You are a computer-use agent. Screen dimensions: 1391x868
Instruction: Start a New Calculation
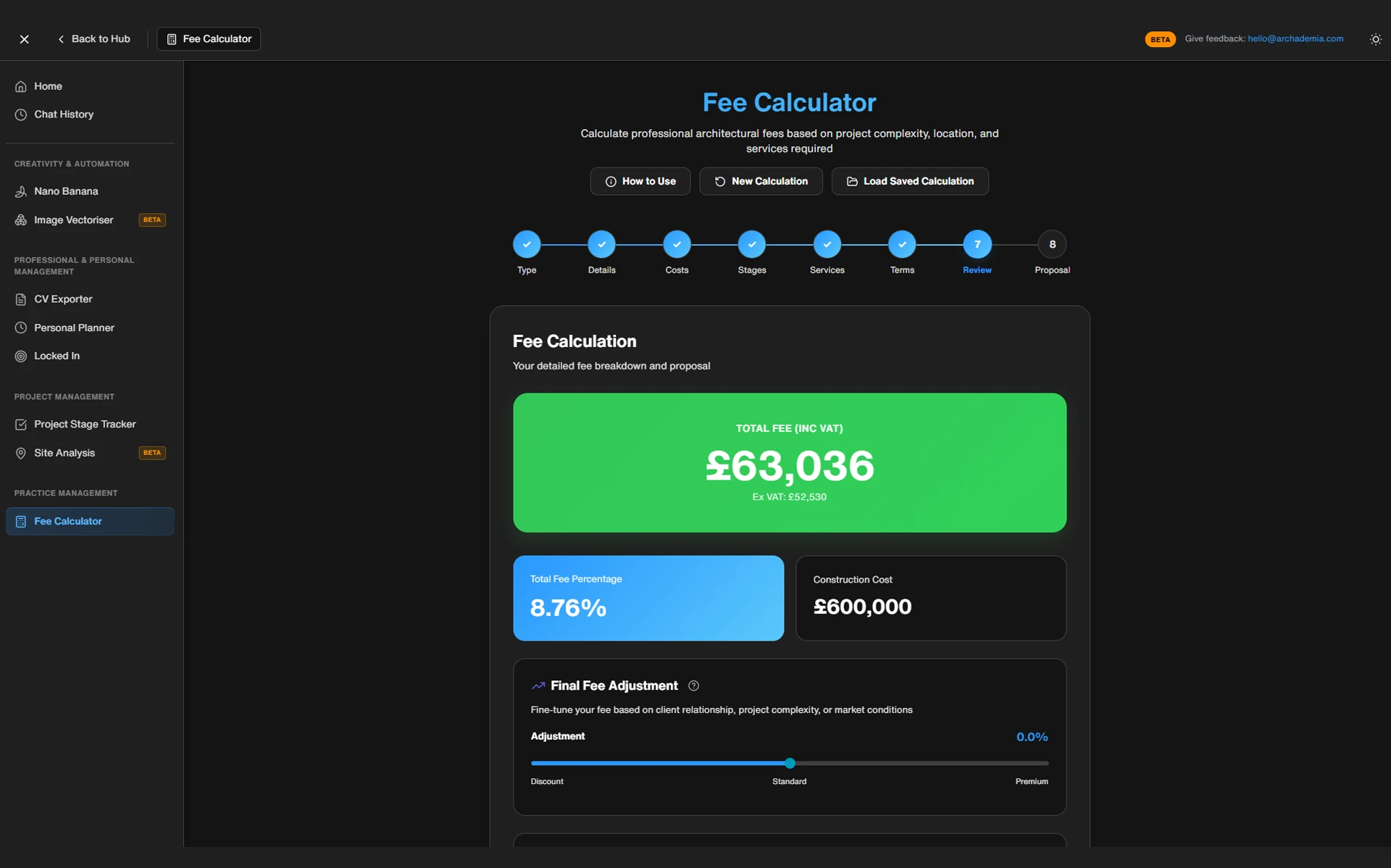coord(761,181)
